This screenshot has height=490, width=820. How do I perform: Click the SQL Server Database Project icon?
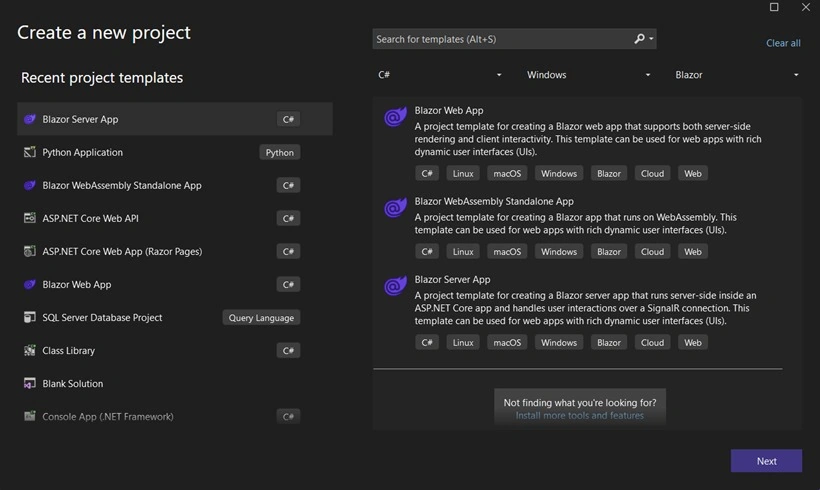30,317
